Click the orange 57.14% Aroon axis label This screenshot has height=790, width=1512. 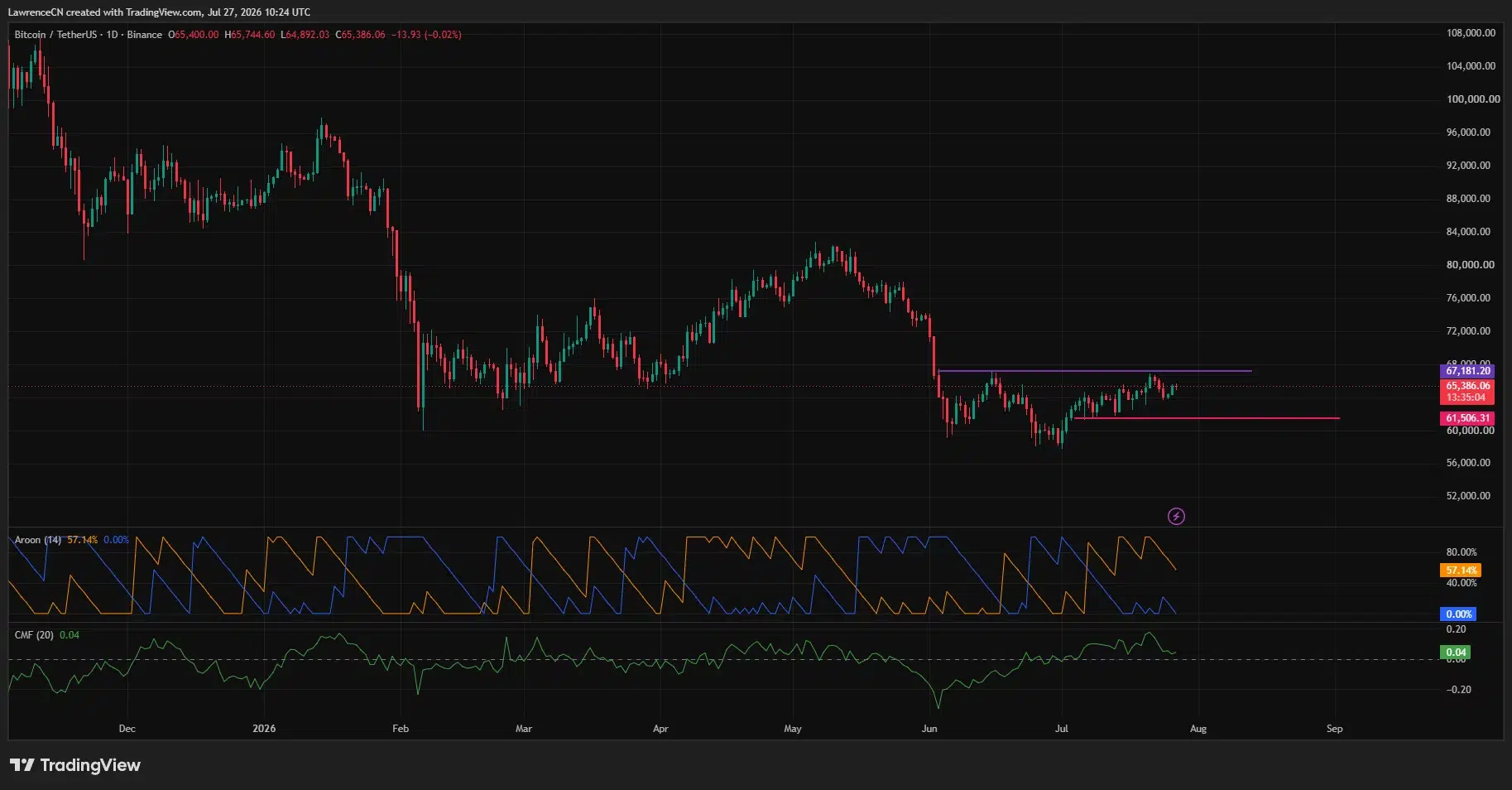click(1461, 571)
